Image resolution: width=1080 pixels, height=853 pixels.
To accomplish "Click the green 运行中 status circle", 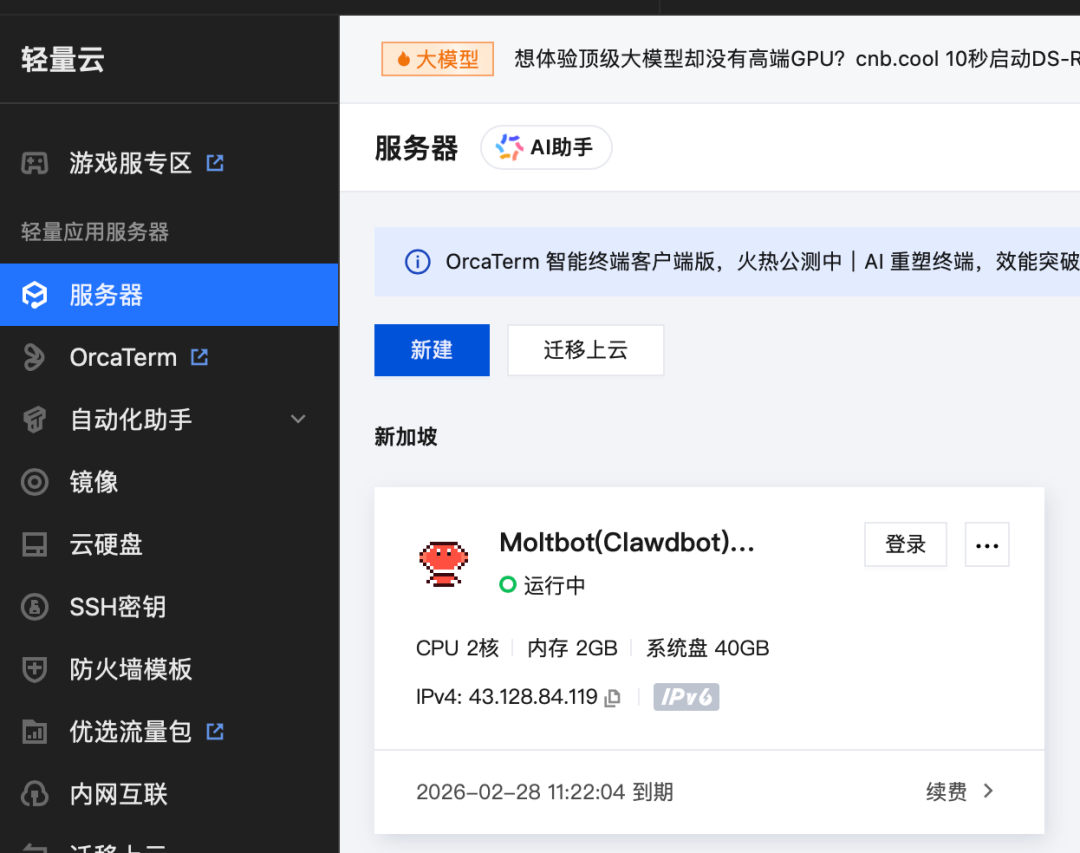I will point(508,585).
